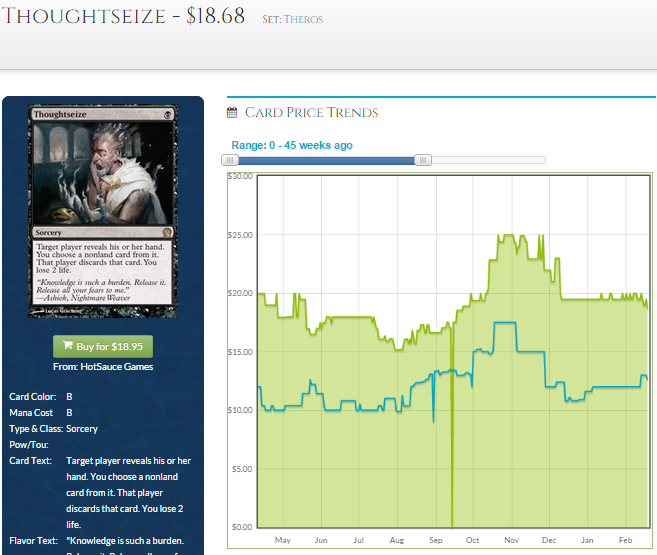Click the Nov label on chart axis

click(x=512, y=540)
